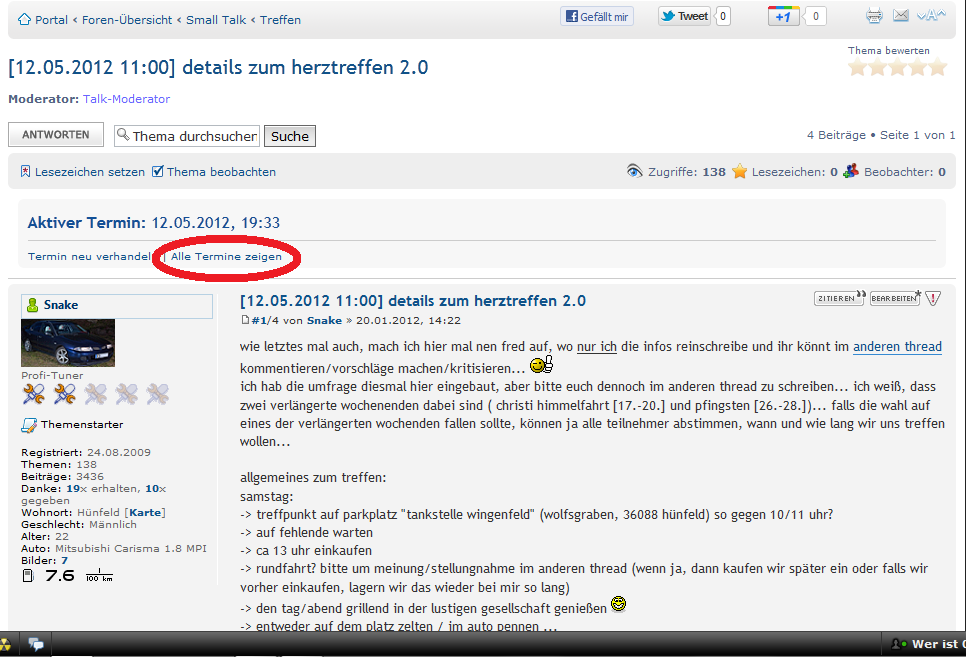
Task: Click the 'Thema durchsuchen' search field
Action: (187, 136)
